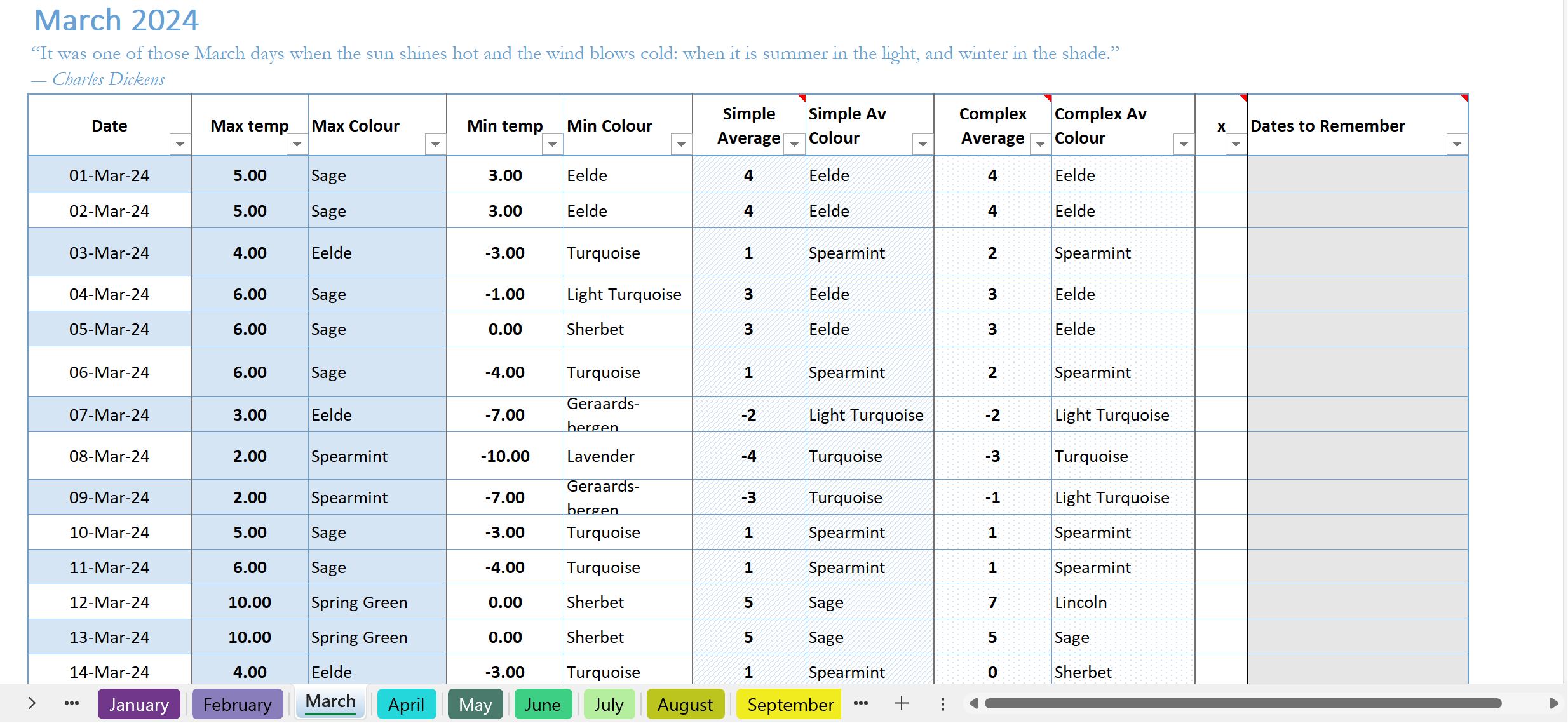
Task: Click the Dates to Remember cell for 01-Mar-24
Action: pos(1357,175)
